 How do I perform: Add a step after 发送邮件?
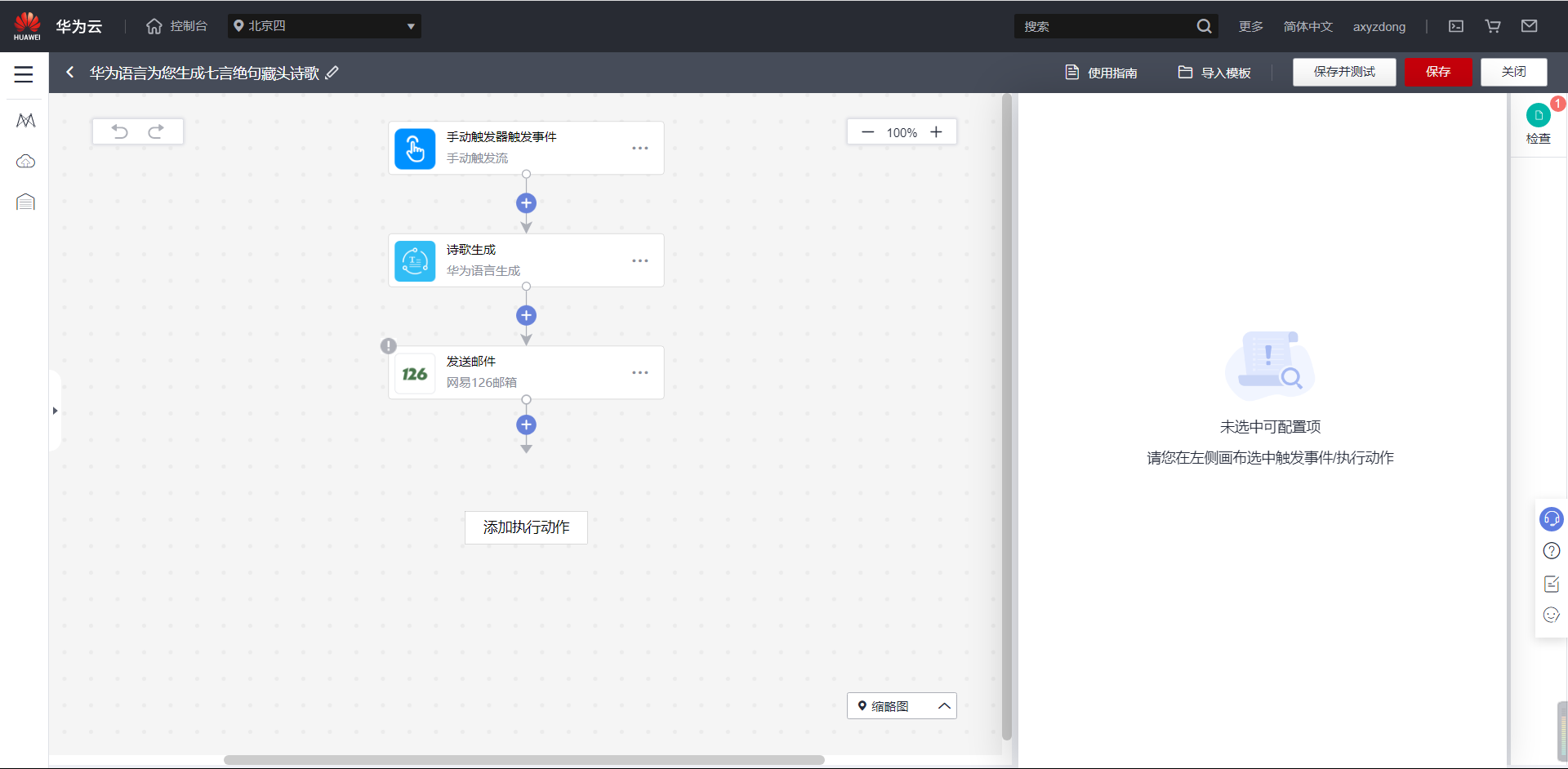coord(526,425)
